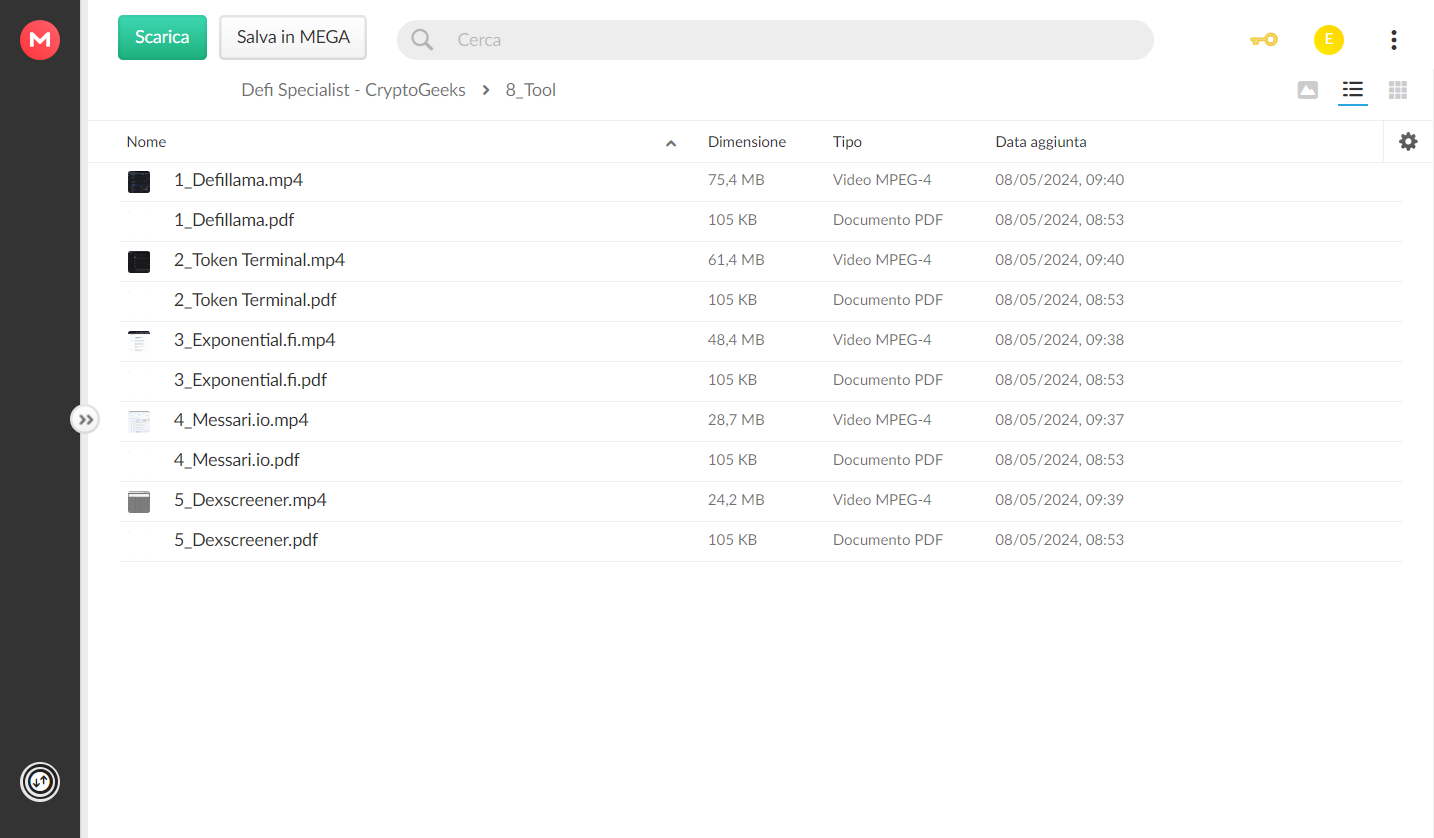Image resolution: width=1434 pixels, height=838 pixels.
Task: Click the MEGA logo icon
Action: (40, 40)
